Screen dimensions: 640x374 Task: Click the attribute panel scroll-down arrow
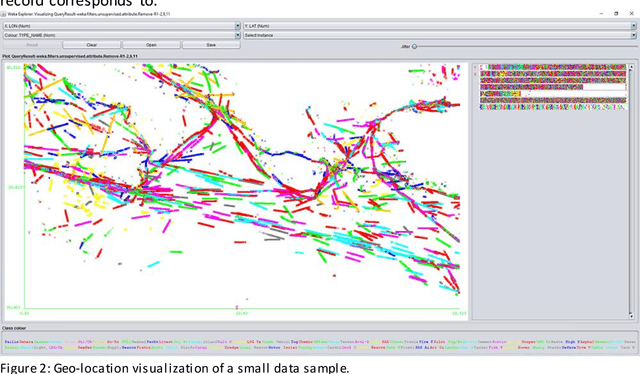631,316
